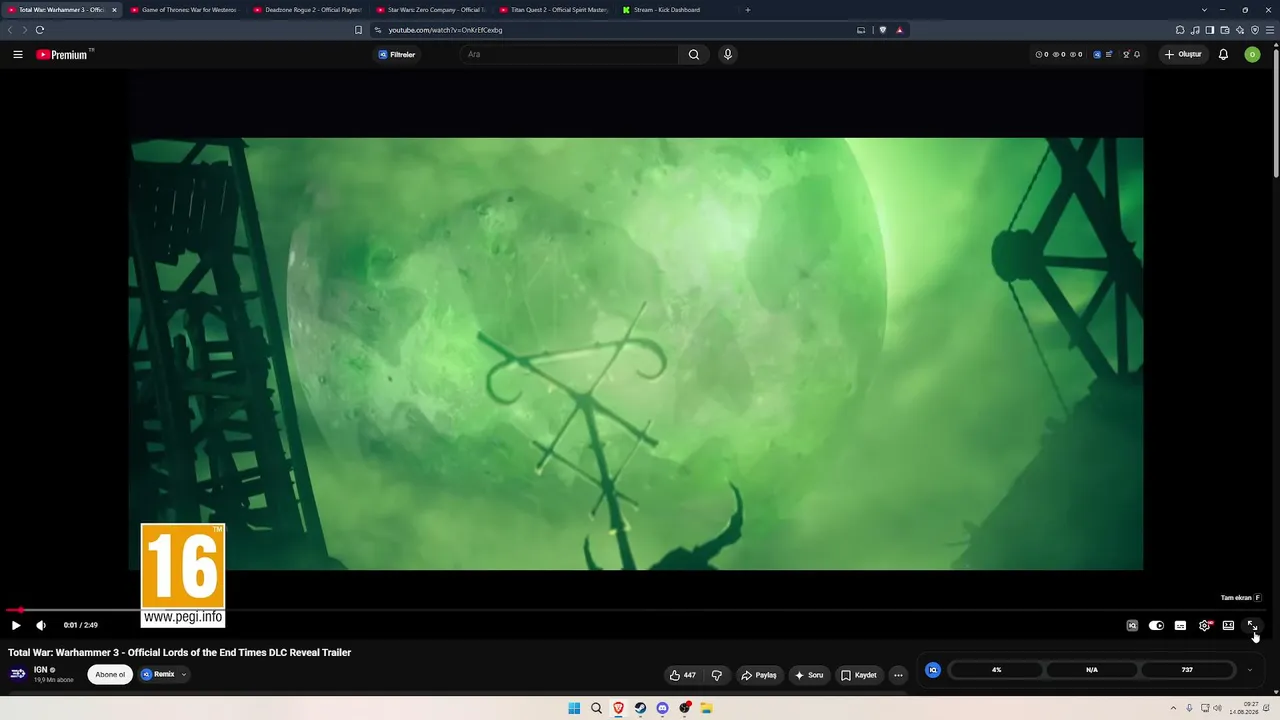The image size is (1280, 720).
Task: Open Windows taskbar search
Action: coord(596,708)
